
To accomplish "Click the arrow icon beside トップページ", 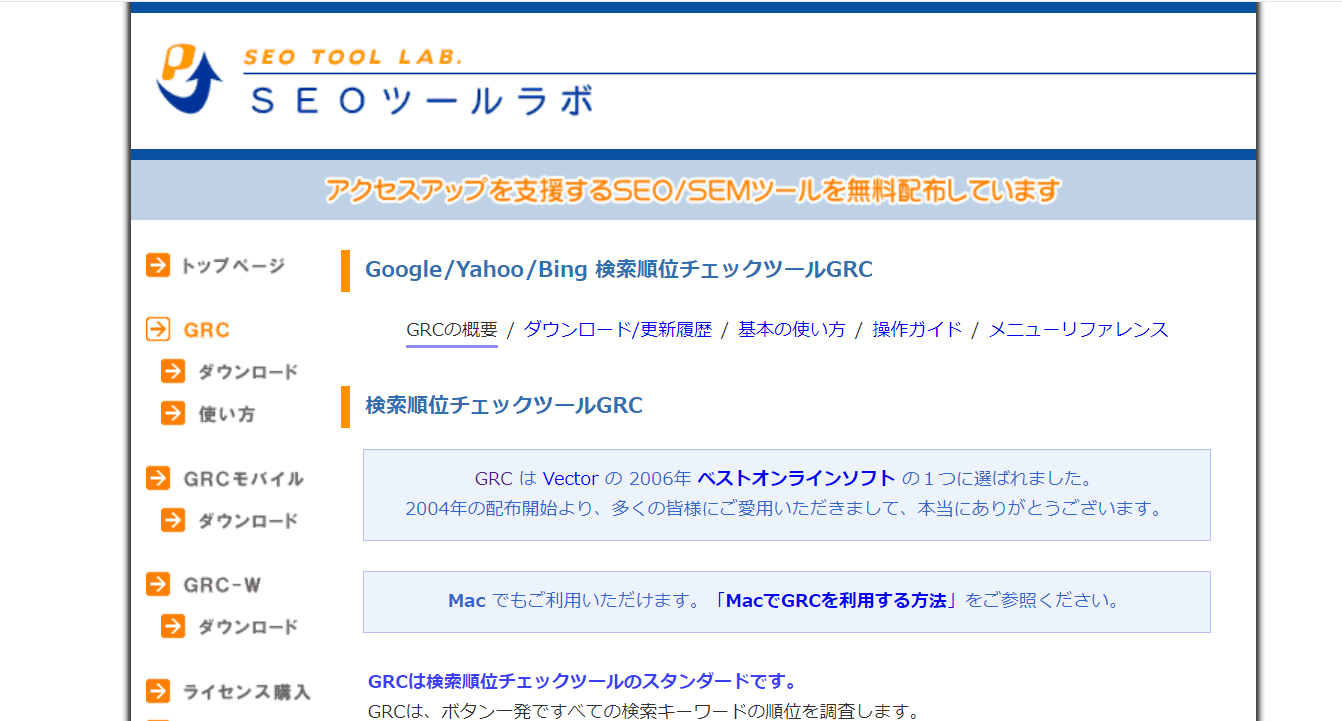I will 158,265.
